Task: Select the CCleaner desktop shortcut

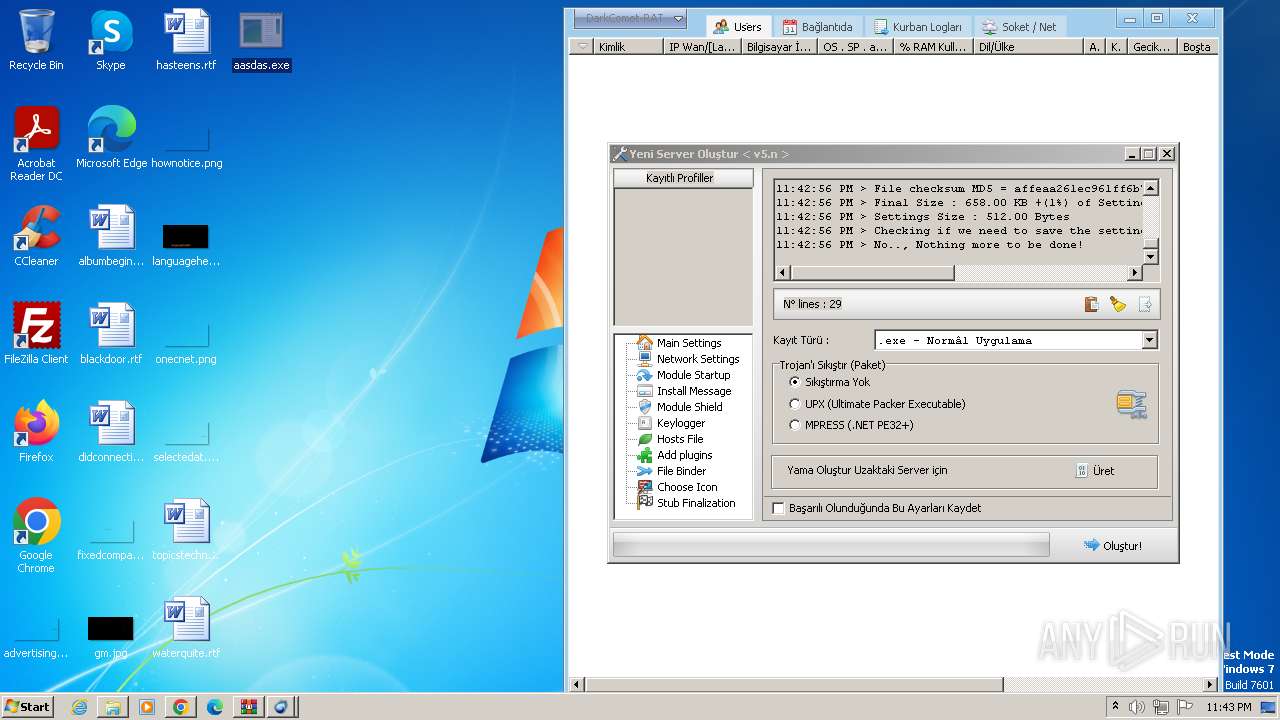Action: pos(36,237)
